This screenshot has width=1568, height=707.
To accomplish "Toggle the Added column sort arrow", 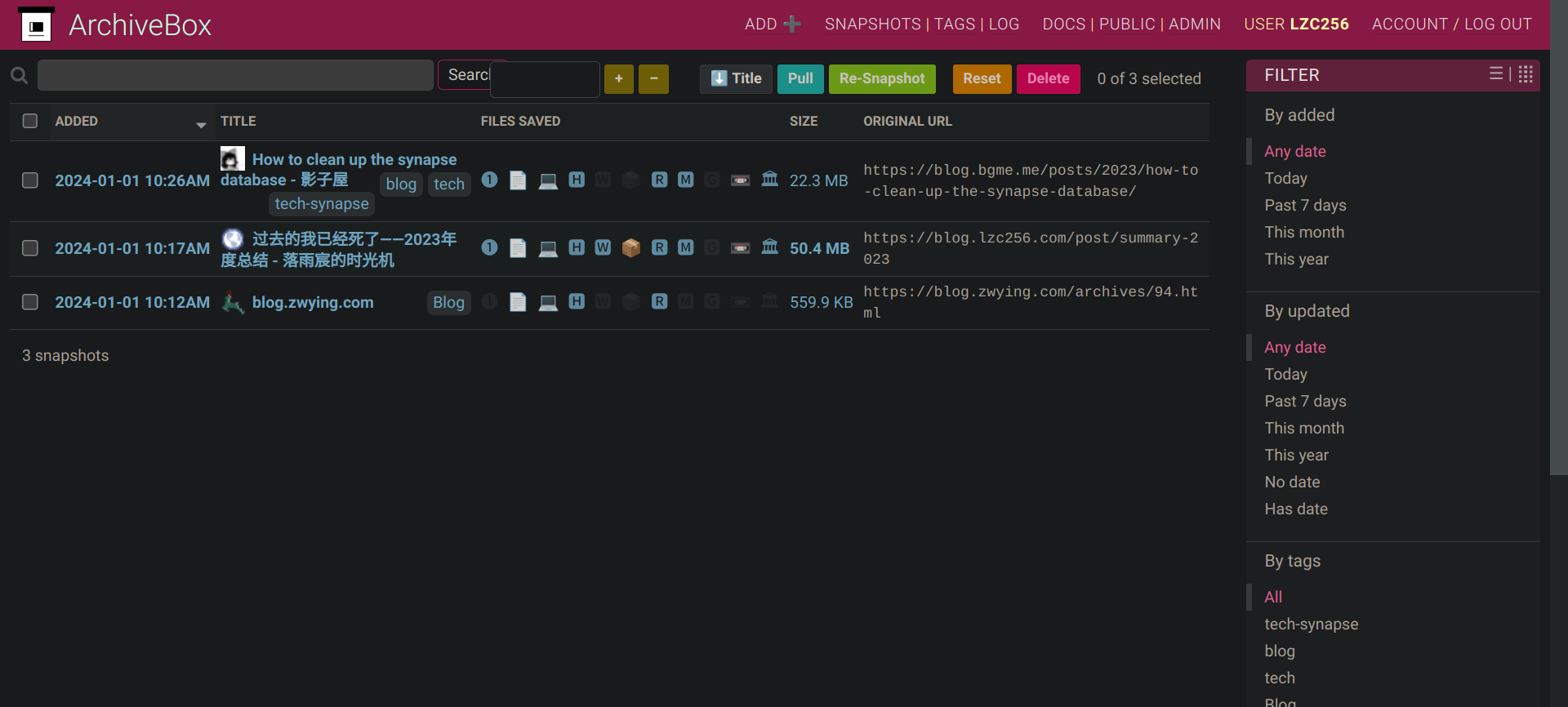I will coord(201,125).
